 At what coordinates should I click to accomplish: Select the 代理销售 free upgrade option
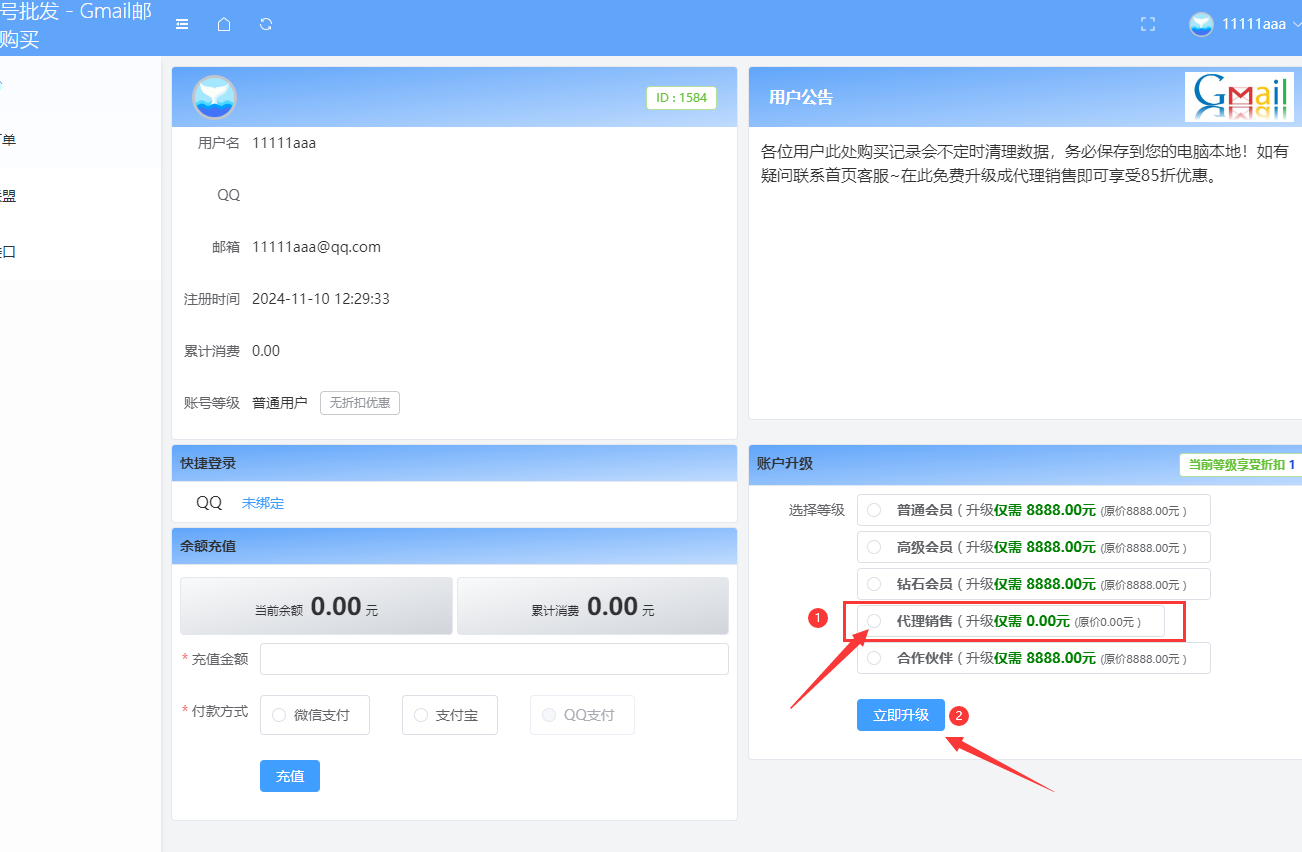point(874,621)
